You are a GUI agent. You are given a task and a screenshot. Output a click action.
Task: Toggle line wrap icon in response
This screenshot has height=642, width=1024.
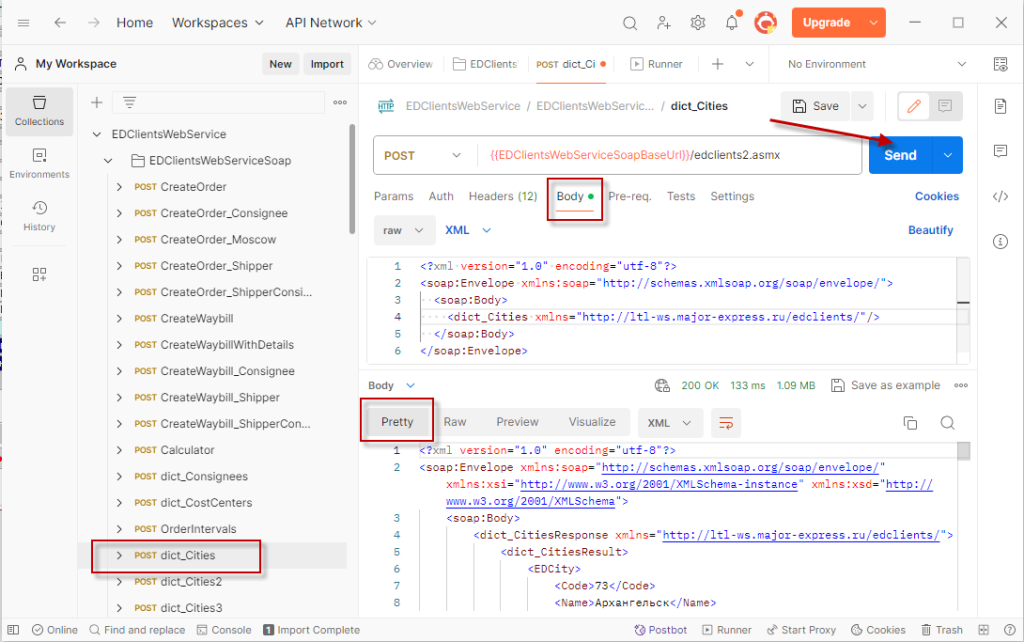coord(726,423)
